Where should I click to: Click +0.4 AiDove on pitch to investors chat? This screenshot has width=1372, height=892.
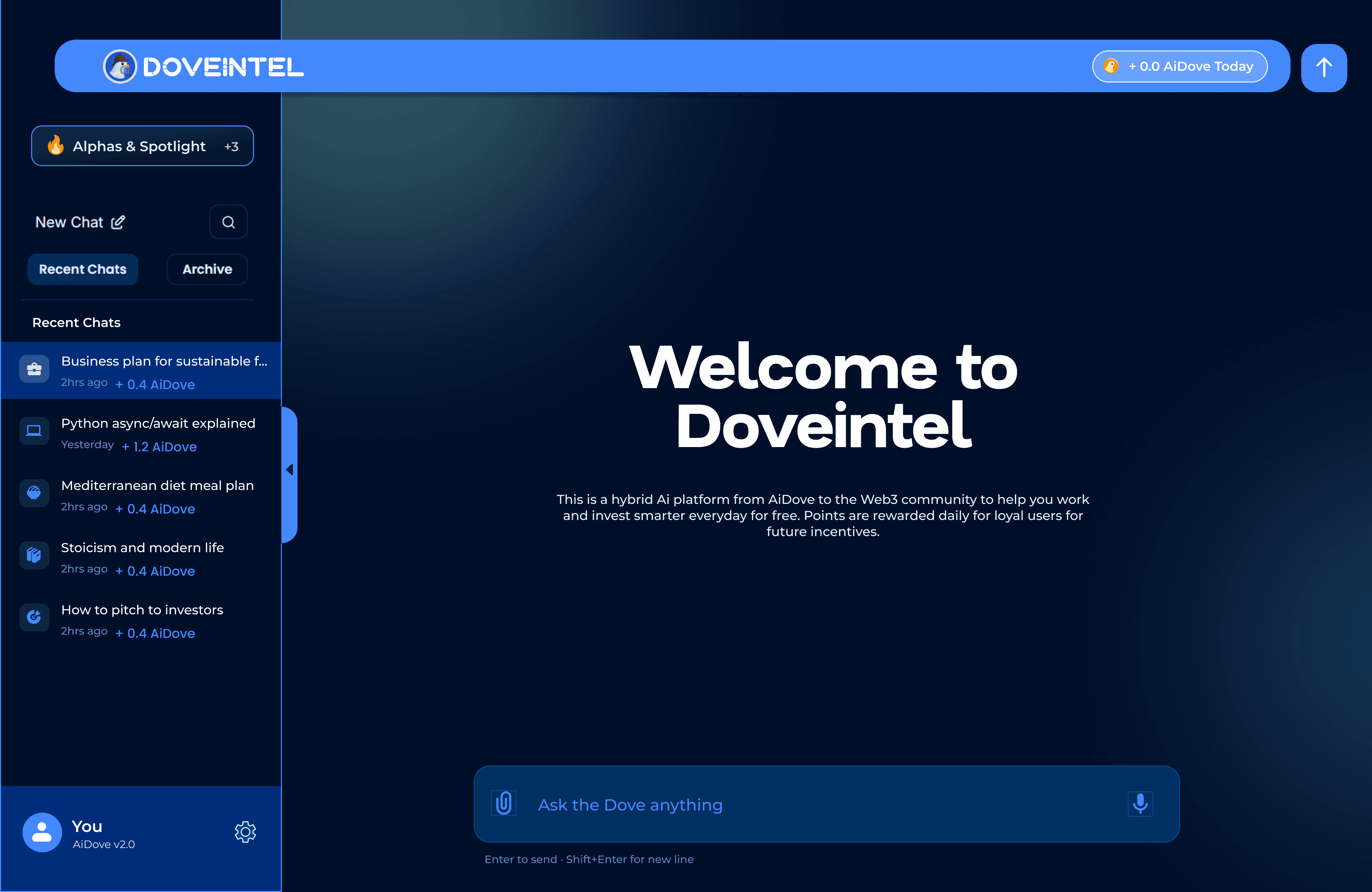pos(155,633)
